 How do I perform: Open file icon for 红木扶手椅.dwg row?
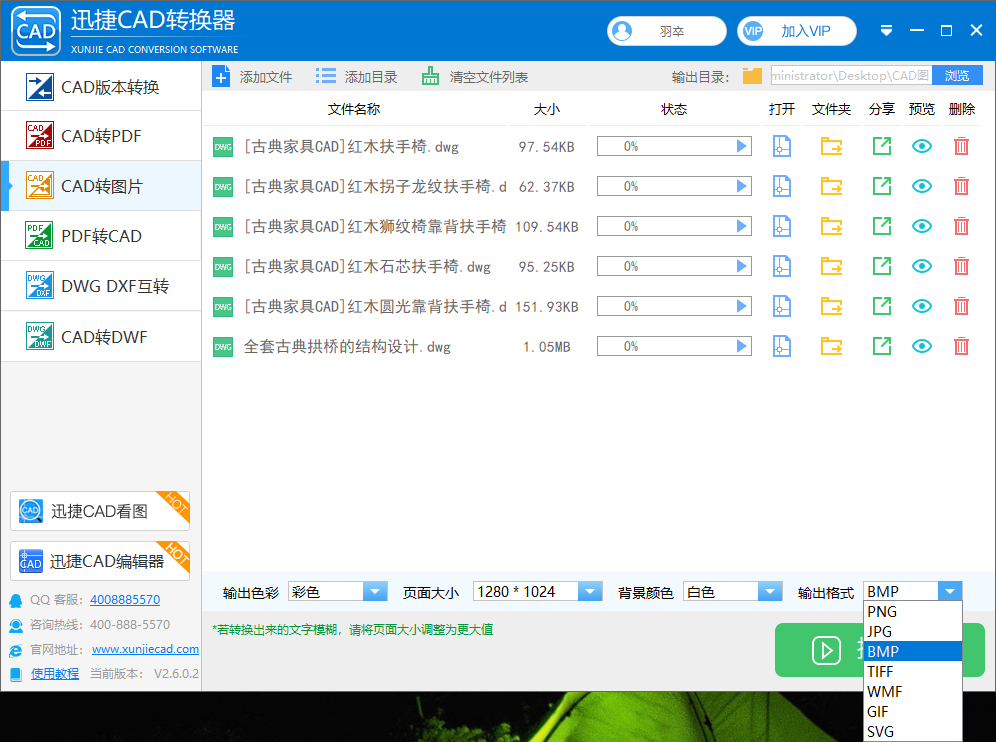(781, 147)
